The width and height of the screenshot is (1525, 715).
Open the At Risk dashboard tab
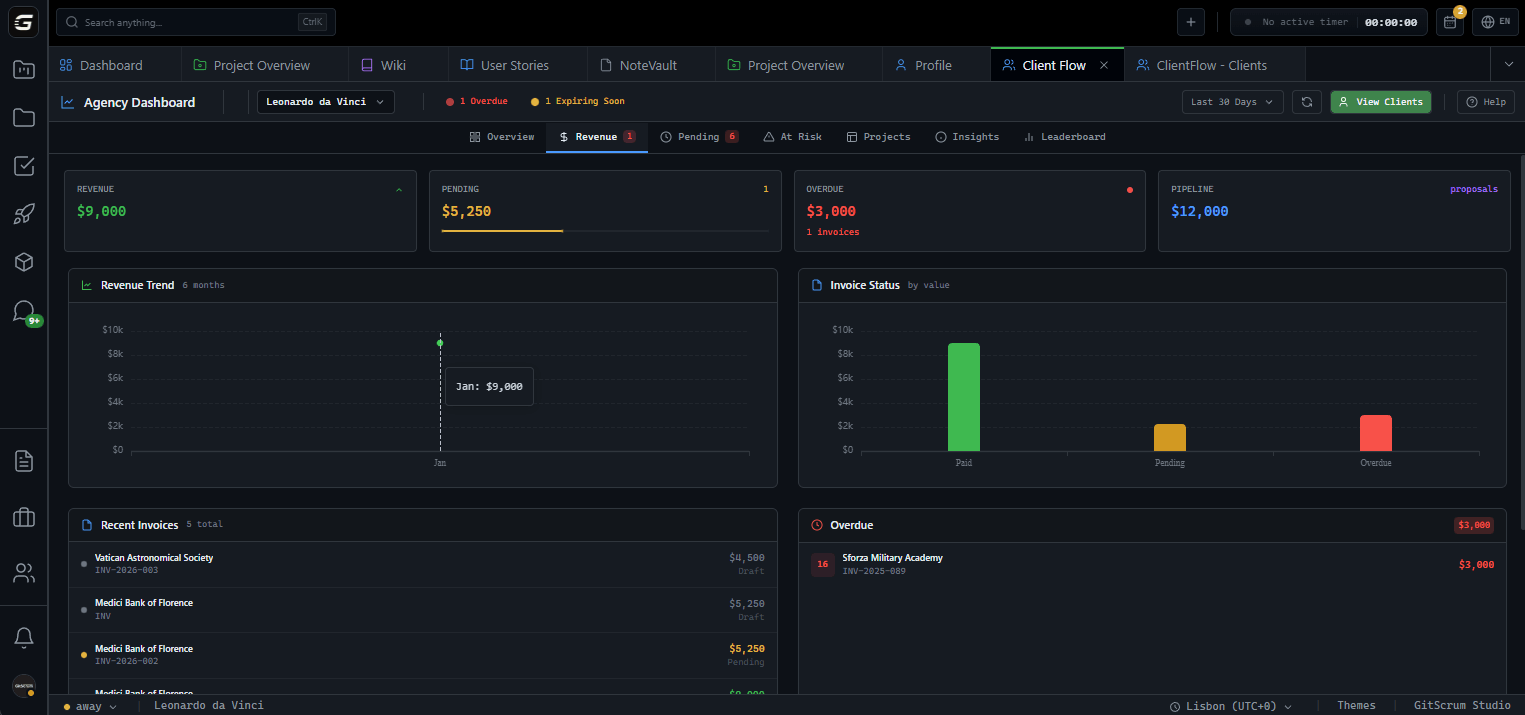[792, 136]
